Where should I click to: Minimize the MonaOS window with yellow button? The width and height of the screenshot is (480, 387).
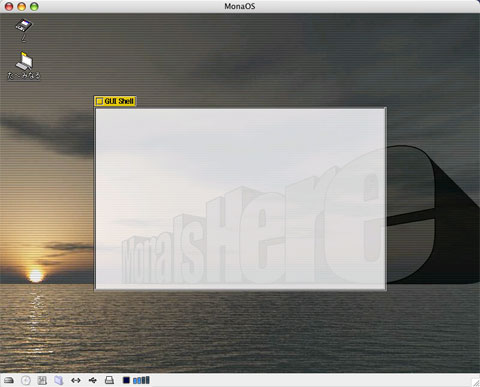tap(22, 6)
